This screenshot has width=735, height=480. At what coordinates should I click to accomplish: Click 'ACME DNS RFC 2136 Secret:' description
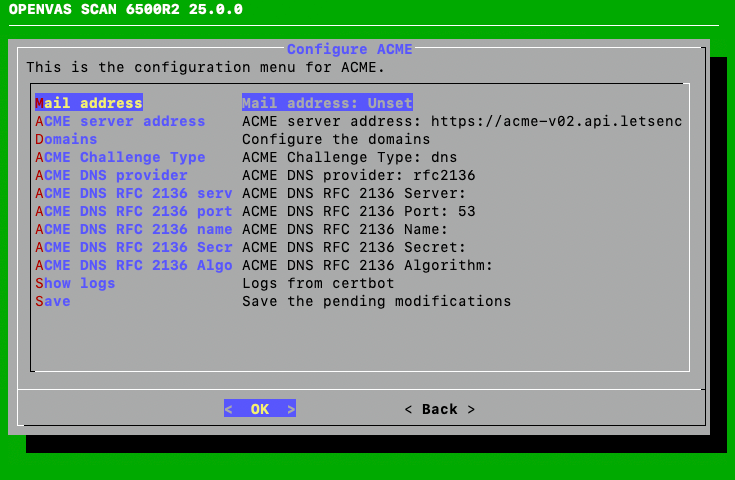pos(354,247)
